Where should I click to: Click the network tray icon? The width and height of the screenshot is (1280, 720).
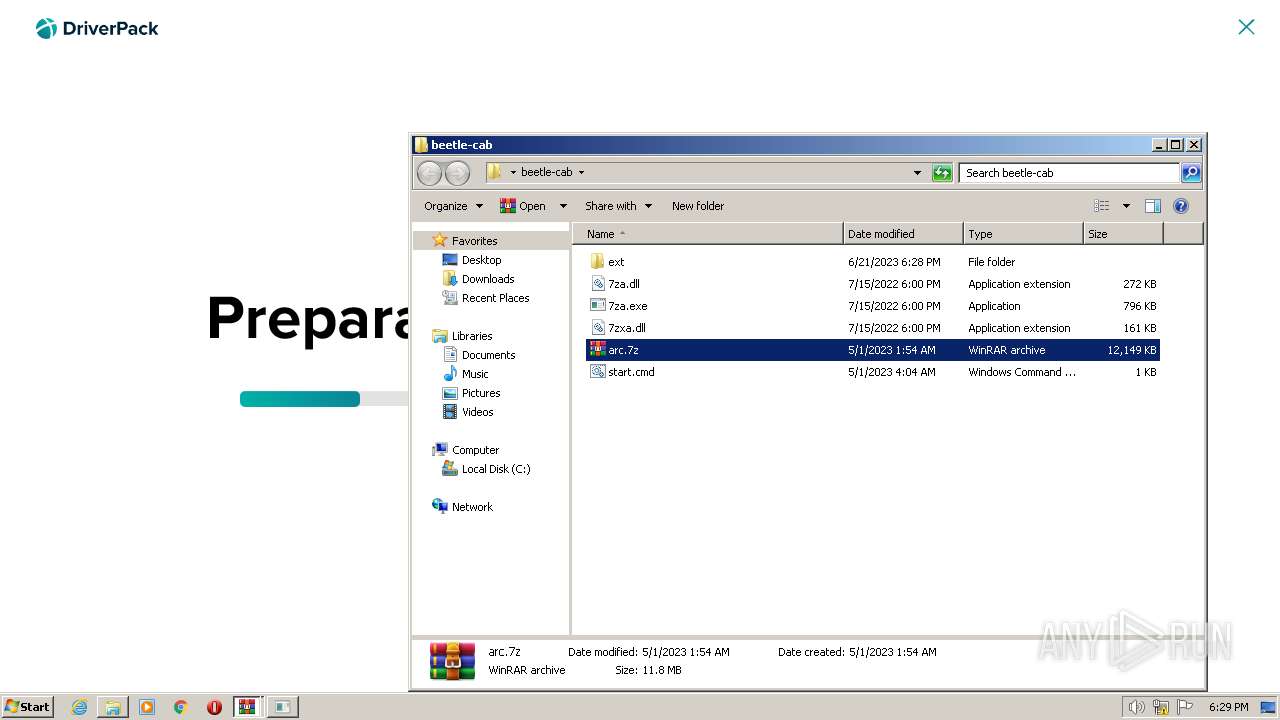pyautogui.click(x=1161, y=707)
